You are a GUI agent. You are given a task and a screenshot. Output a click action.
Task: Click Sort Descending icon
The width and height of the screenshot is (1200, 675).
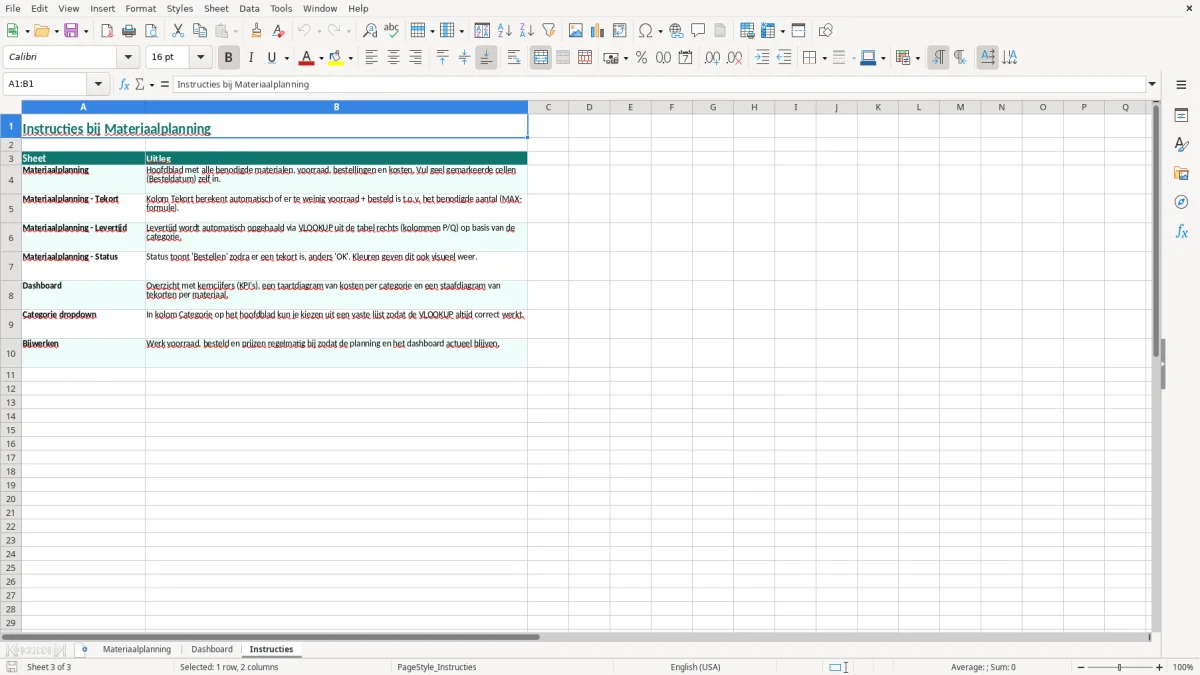tap(527, 31)
